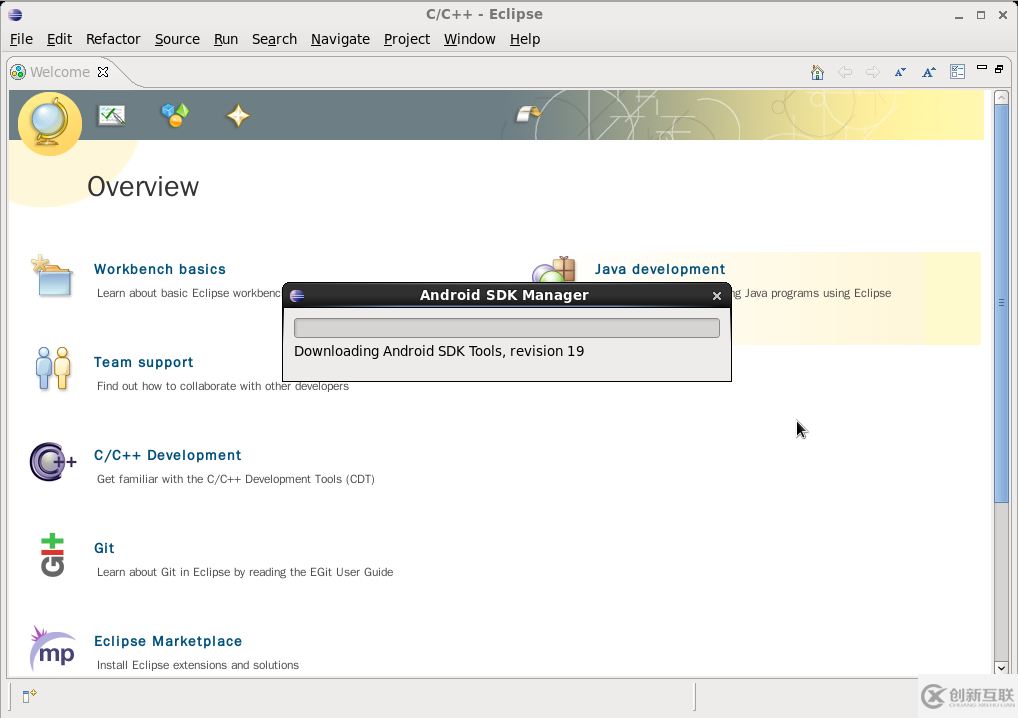Click the scrollbar up arrow
The image size is (1018, 718).
tap(1001, 97)
